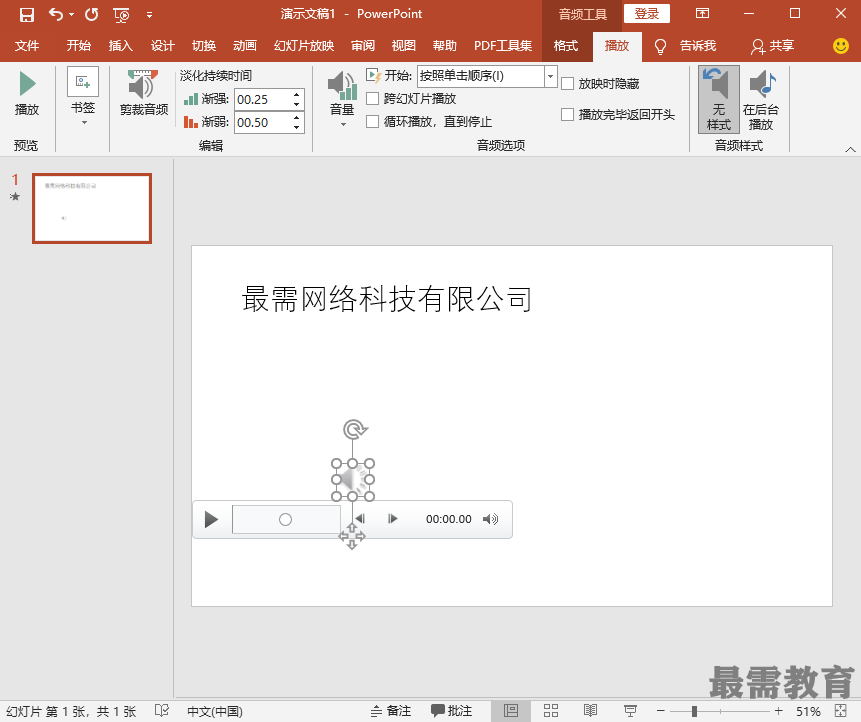Select slide 1 thumbnail
The width and height of the screenshot is (861, 722).
tap(92, 208)
